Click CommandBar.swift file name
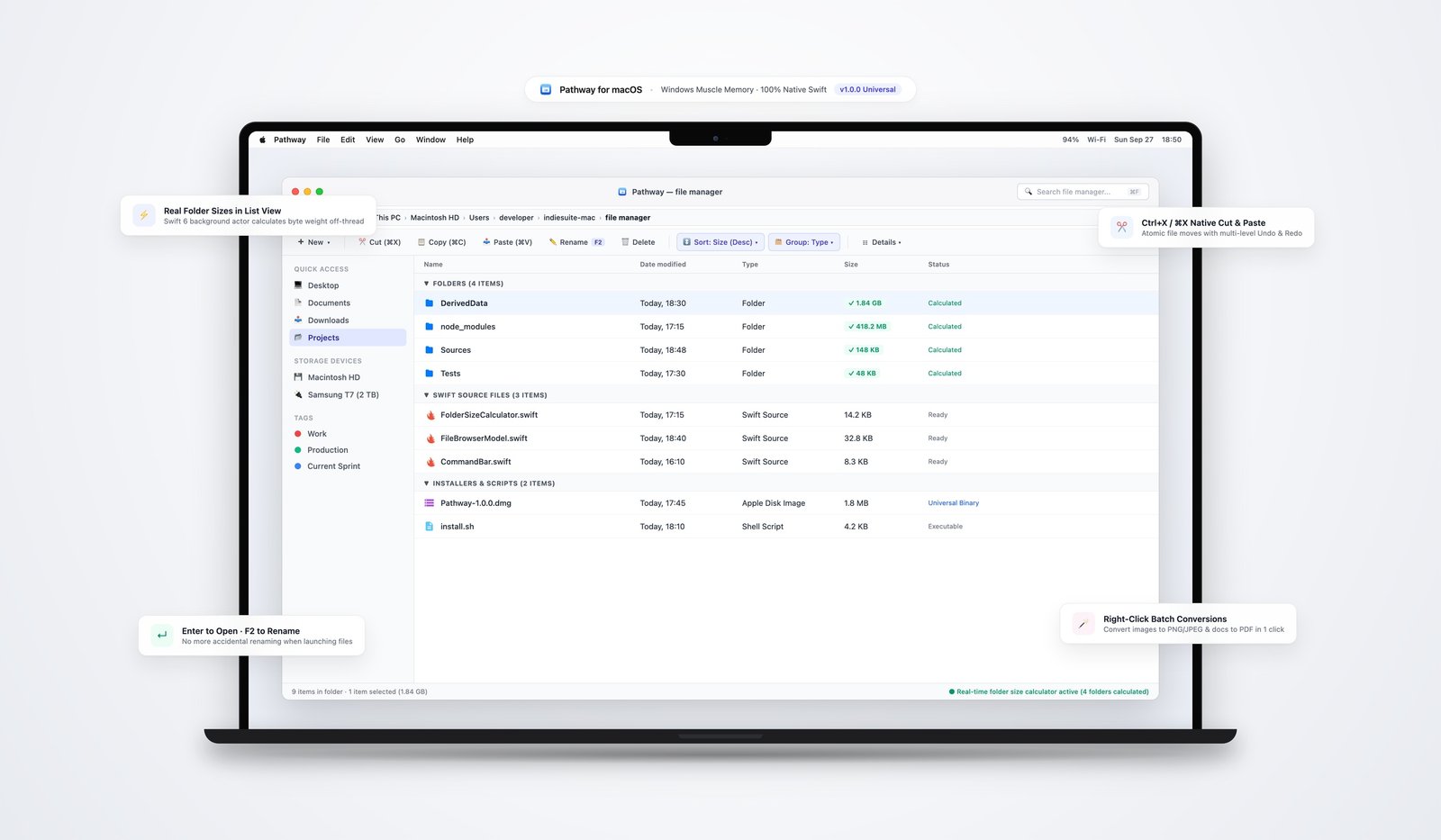Image resolution: width=1441 pixels, height=840 pixels. 476,462
